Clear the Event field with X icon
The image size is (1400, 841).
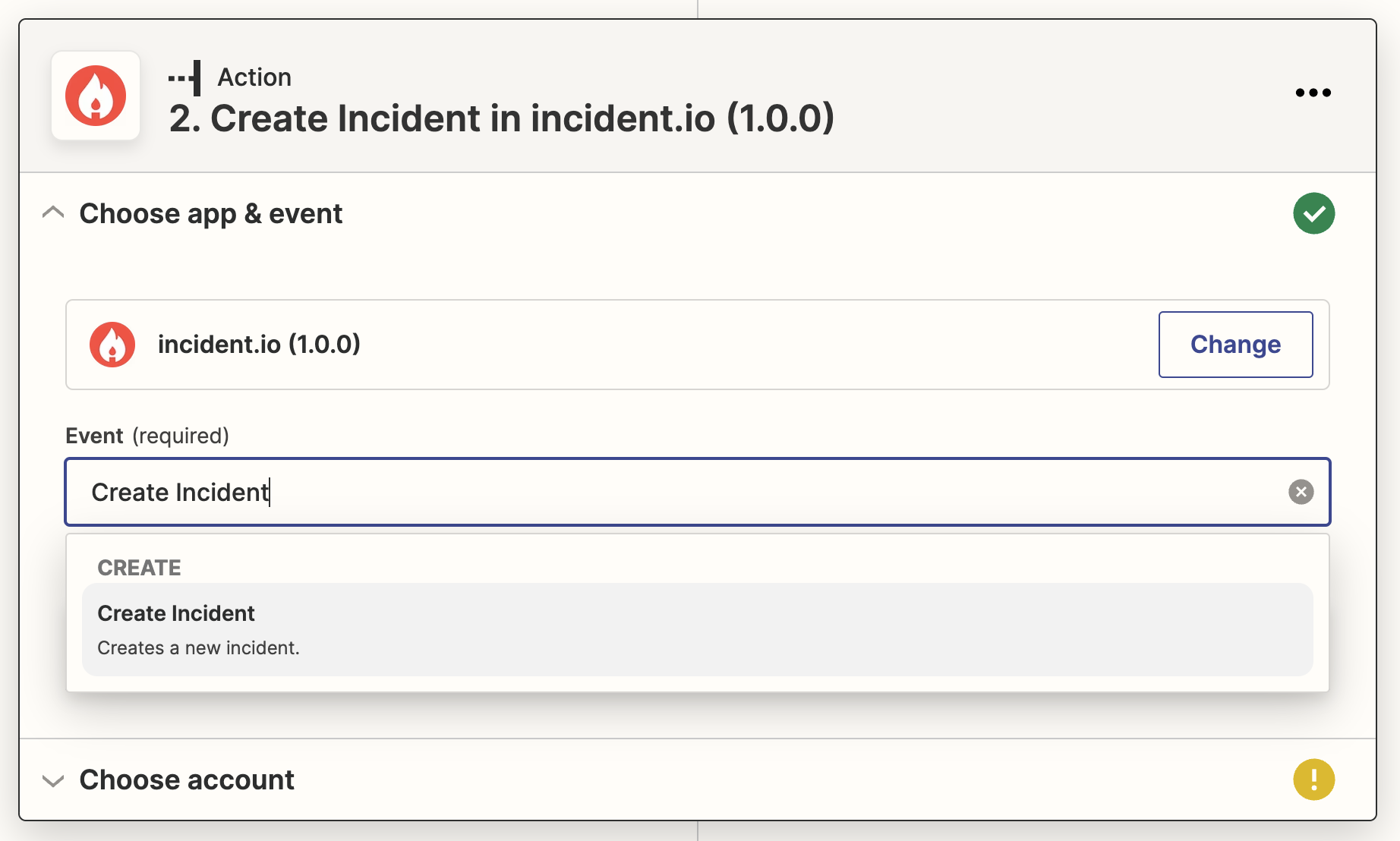click(1301, 492)
